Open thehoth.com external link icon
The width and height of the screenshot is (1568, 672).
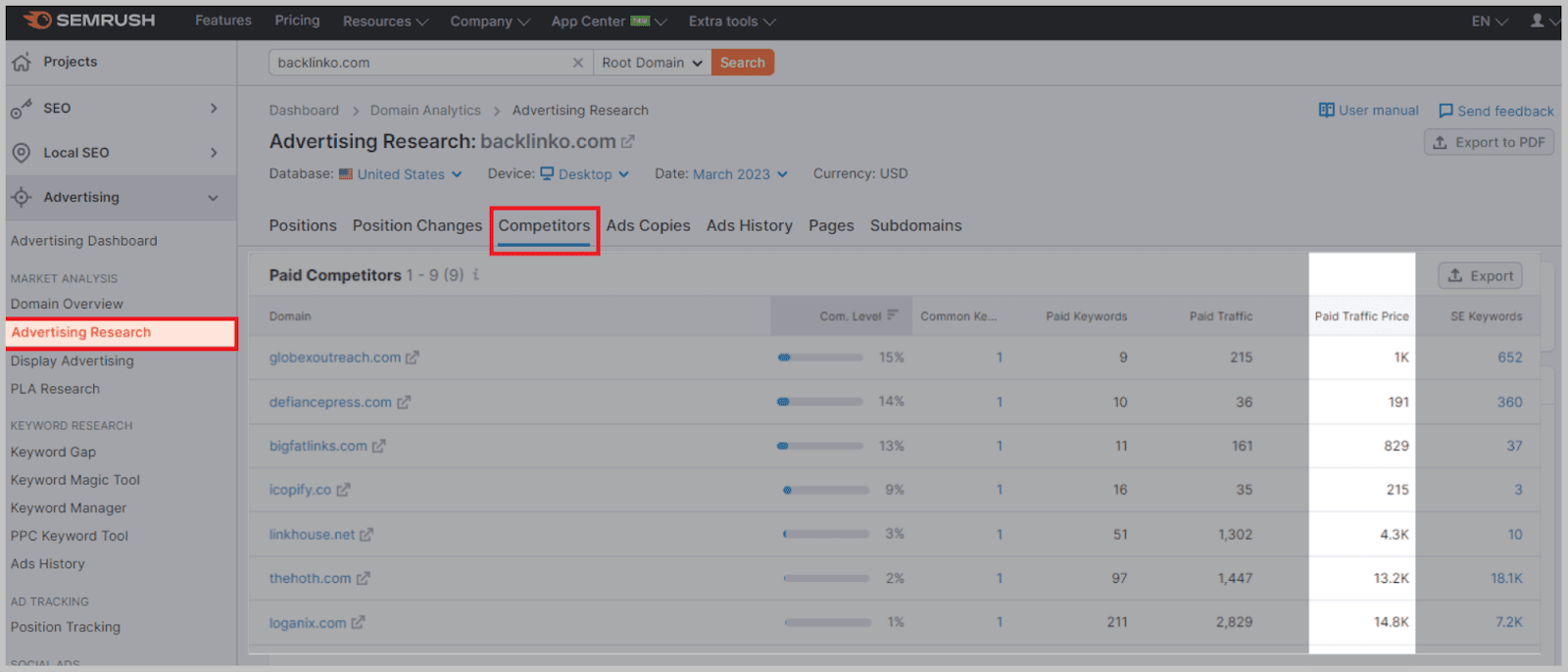tap(364, 579)
